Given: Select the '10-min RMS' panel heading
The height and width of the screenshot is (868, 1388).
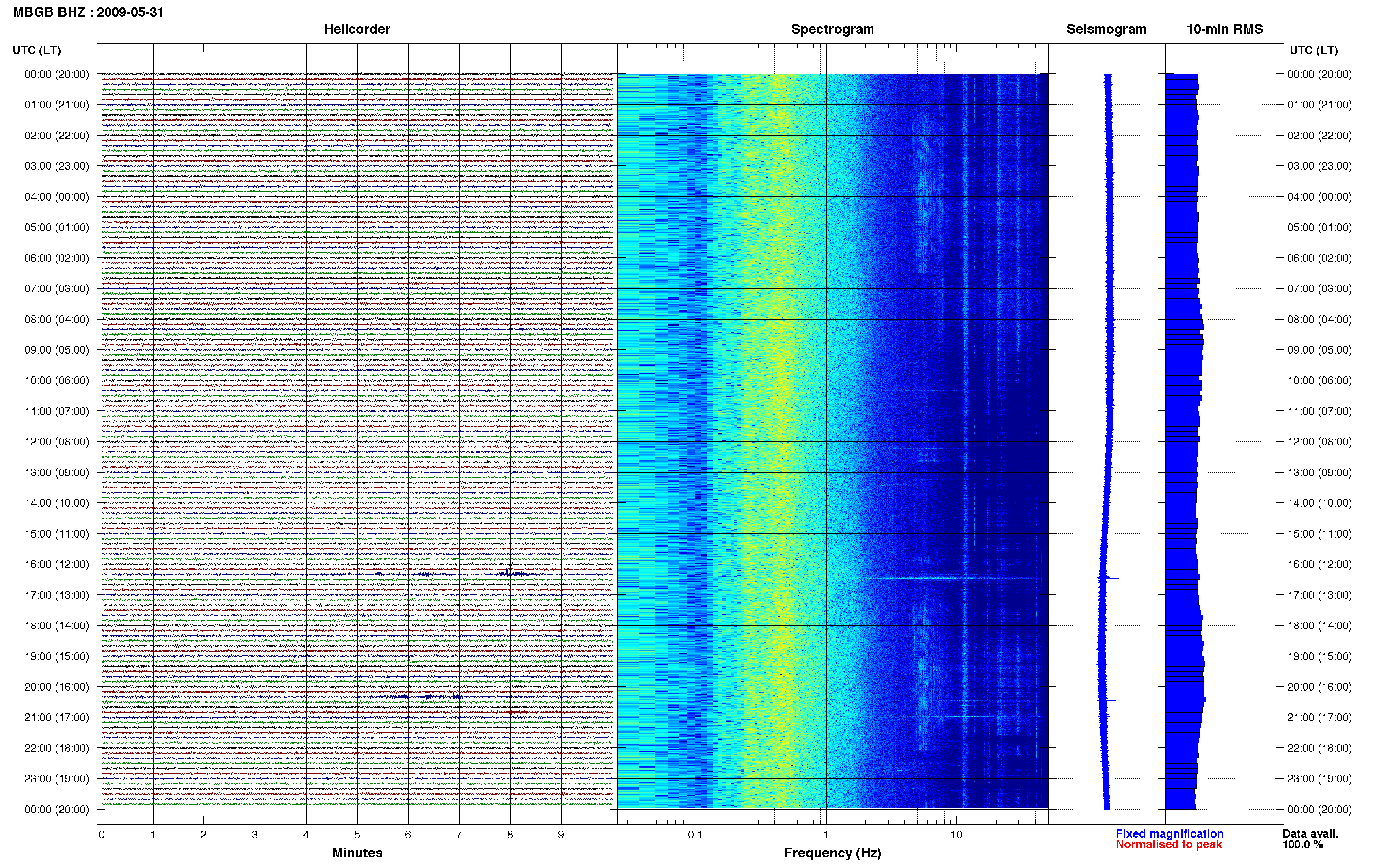Looking at the screenshot, I should [1224, 29].
